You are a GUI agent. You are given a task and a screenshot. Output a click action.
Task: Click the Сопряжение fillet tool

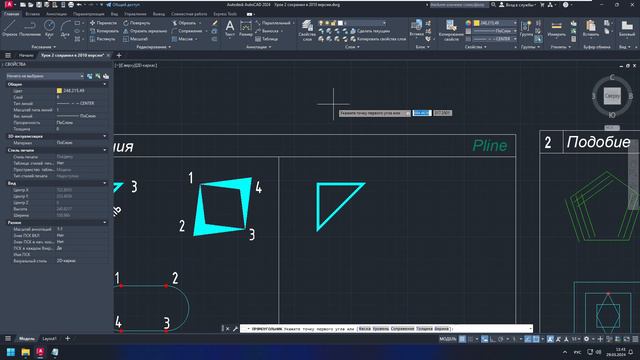[187, 31]
